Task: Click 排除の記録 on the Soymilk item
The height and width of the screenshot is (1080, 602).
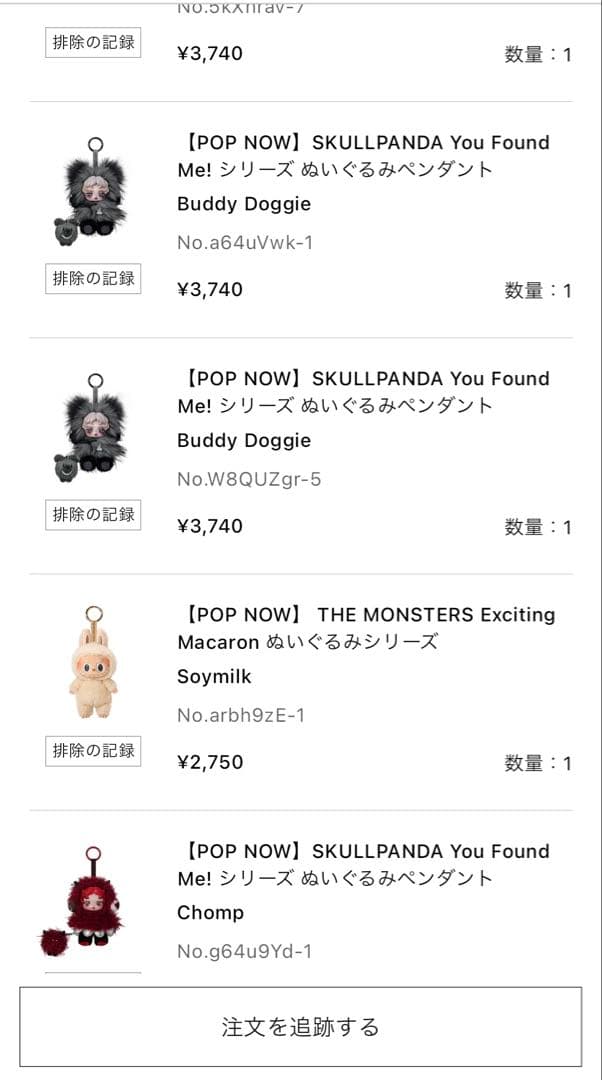Action: [x=92, y=751]
